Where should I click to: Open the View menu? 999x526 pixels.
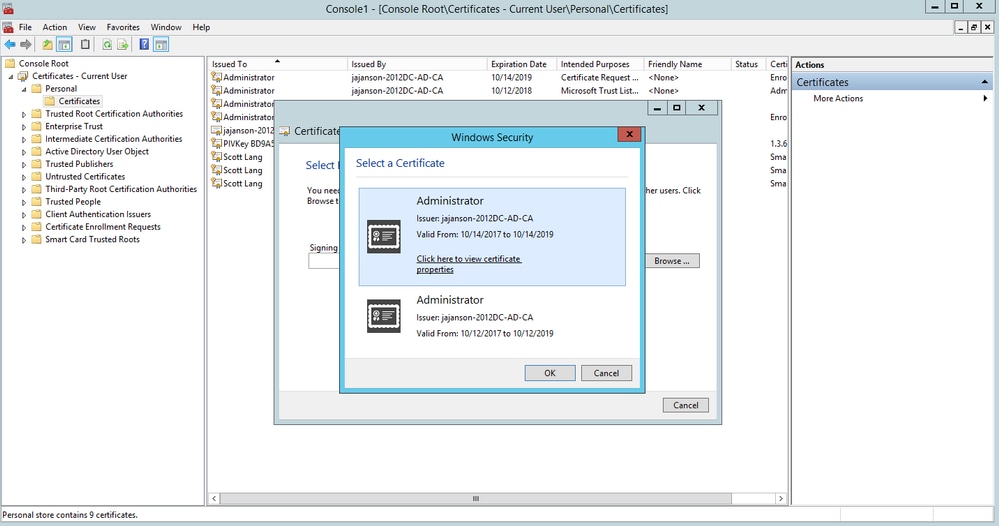click(x=87, y=27)
